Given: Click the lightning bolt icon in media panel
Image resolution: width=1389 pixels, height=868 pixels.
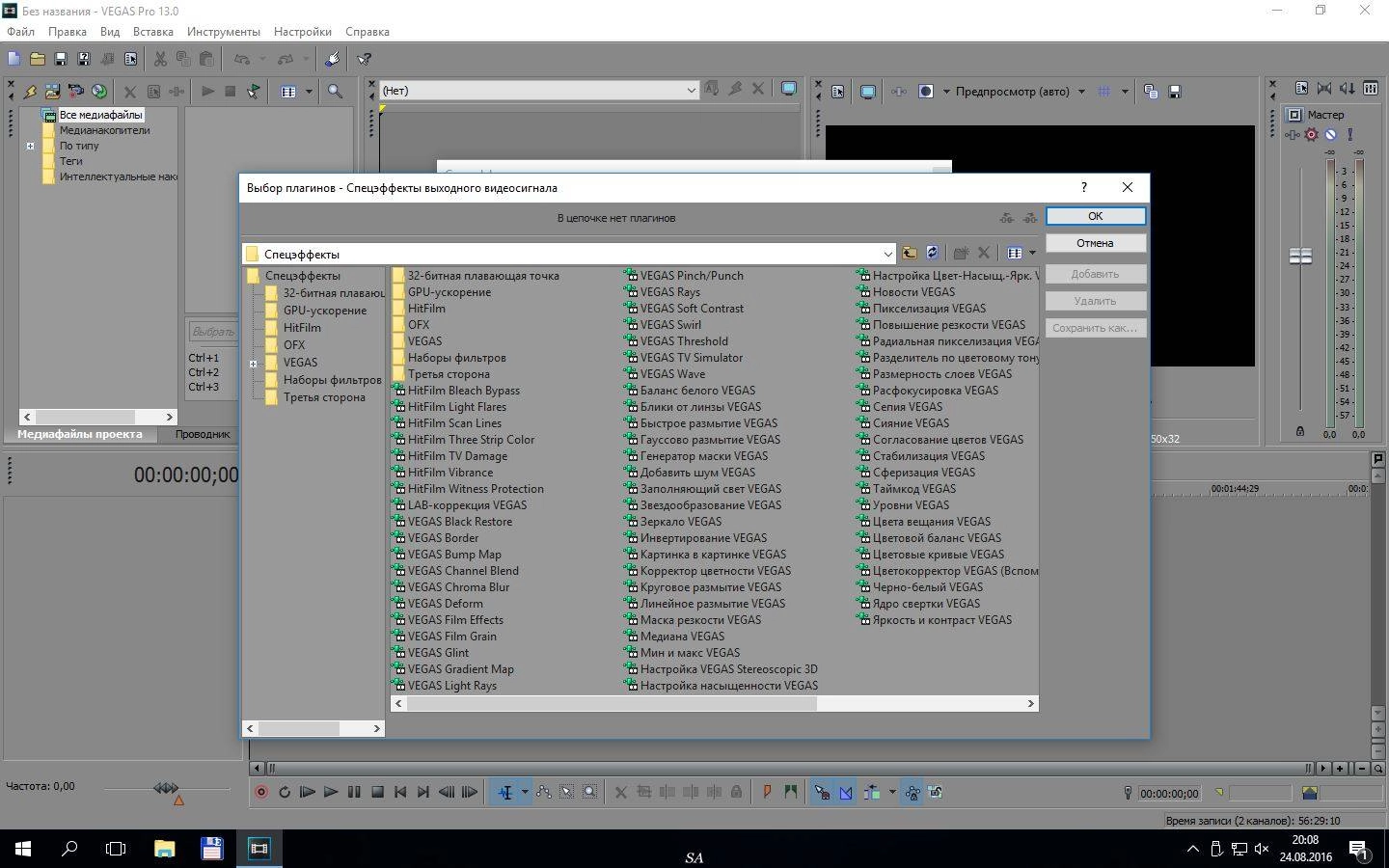Looking at the screenshot, I should 30,92.
